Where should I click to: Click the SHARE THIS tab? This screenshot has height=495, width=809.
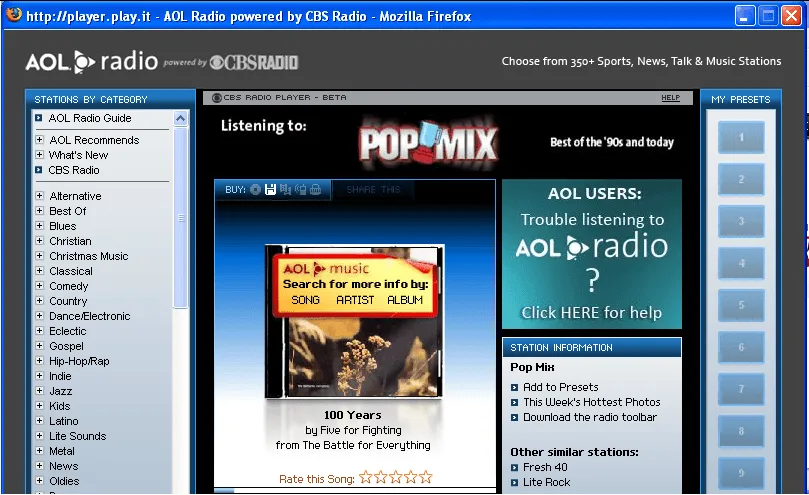pyautogui.click(x=373, y=189)
